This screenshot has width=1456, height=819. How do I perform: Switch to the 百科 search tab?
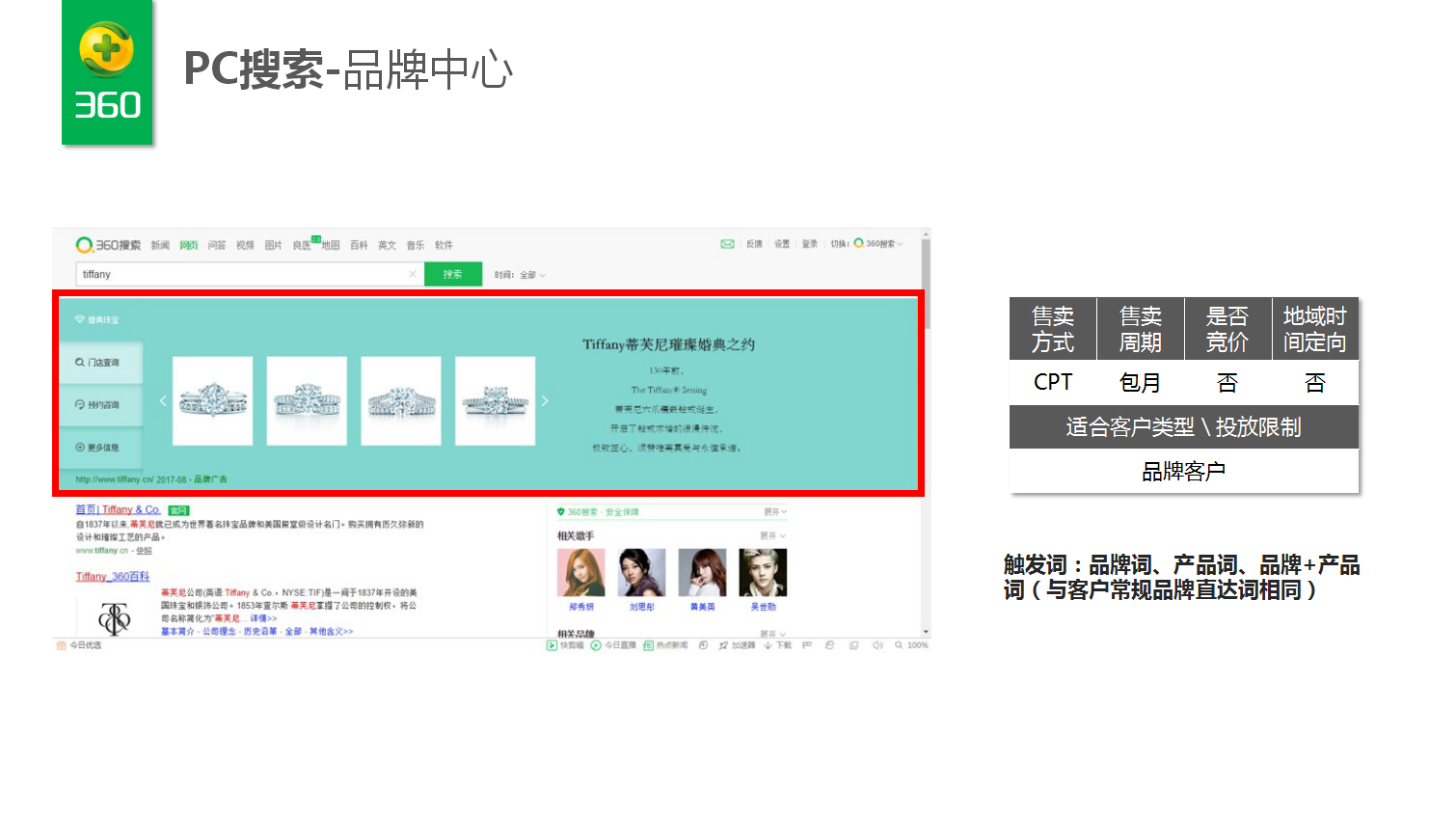point(359,245)
